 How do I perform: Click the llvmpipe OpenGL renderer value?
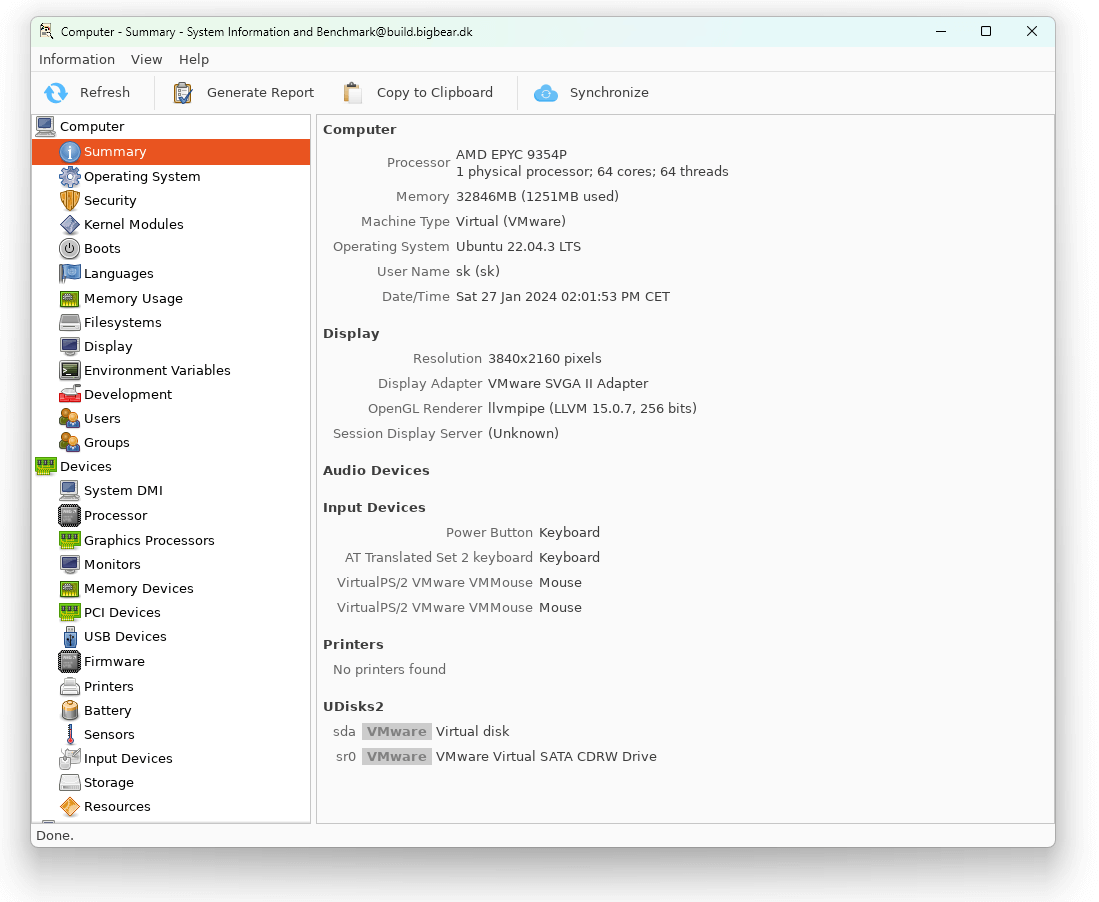[x=592, y=409]
